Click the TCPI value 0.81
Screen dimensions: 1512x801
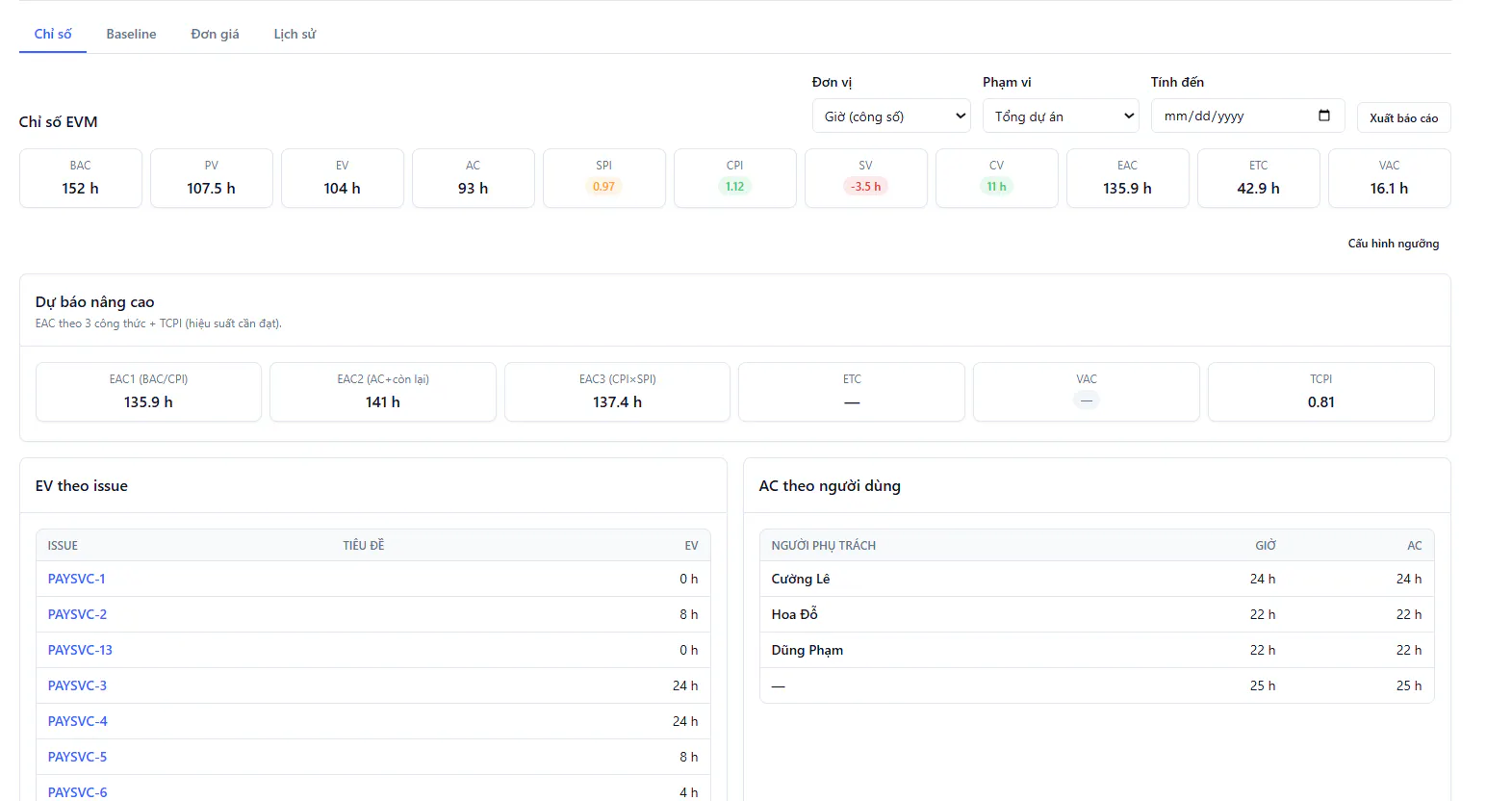(x=1320, y=402)
